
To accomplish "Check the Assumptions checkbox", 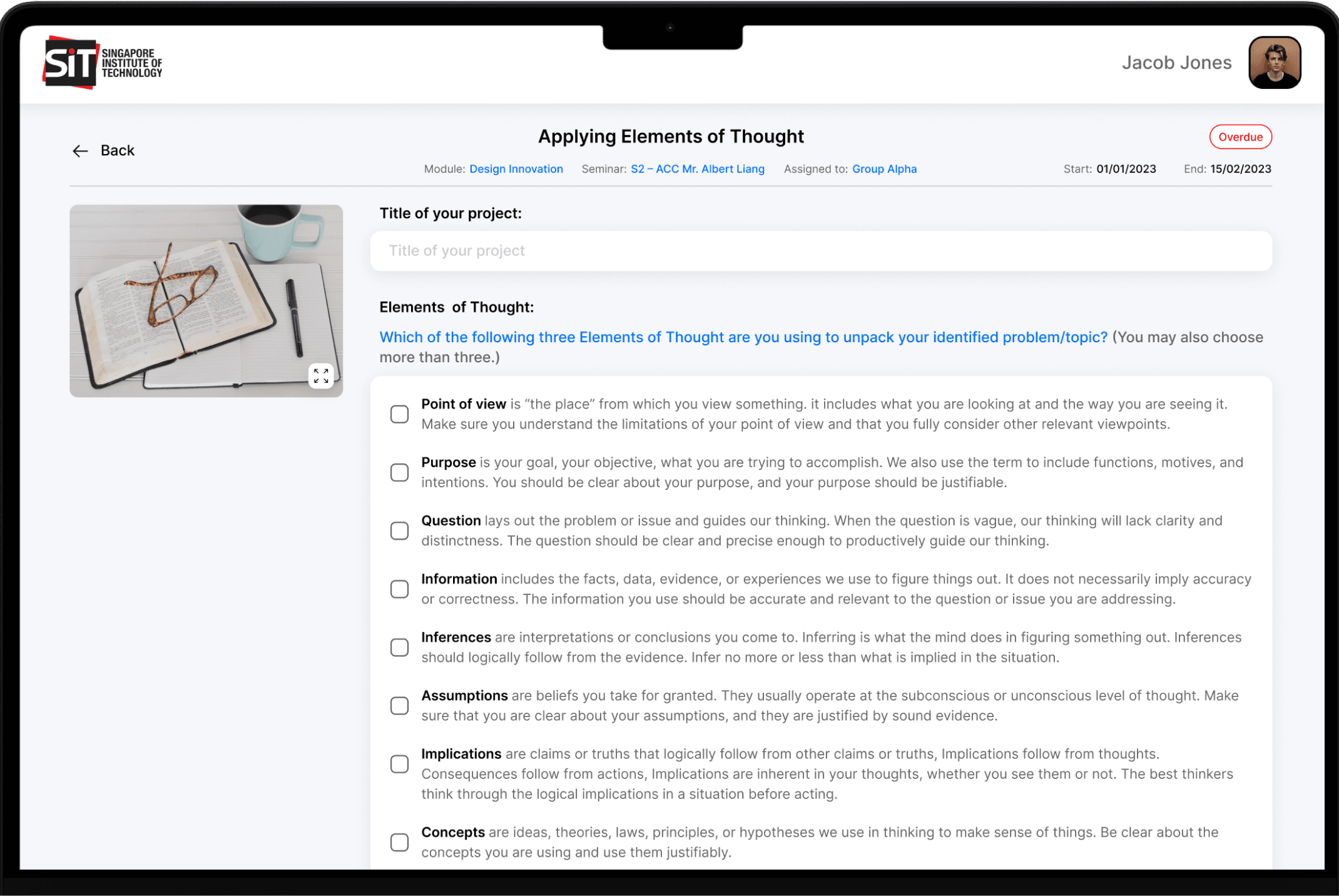I will pyautogui.click(x=399, y=705).
